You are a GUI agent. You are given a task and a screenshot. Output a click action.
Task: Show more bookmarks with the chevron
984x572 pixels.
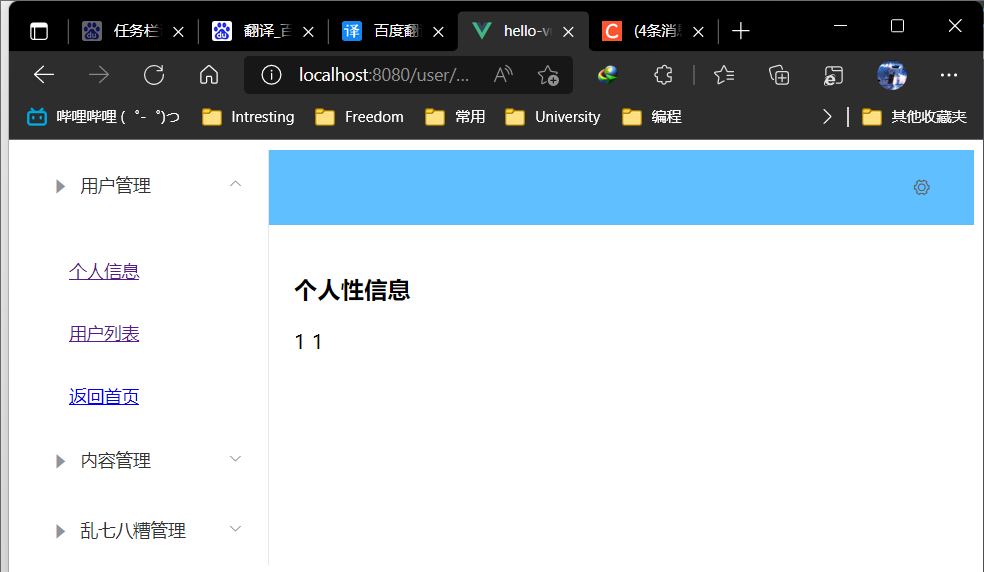[827, 117]
